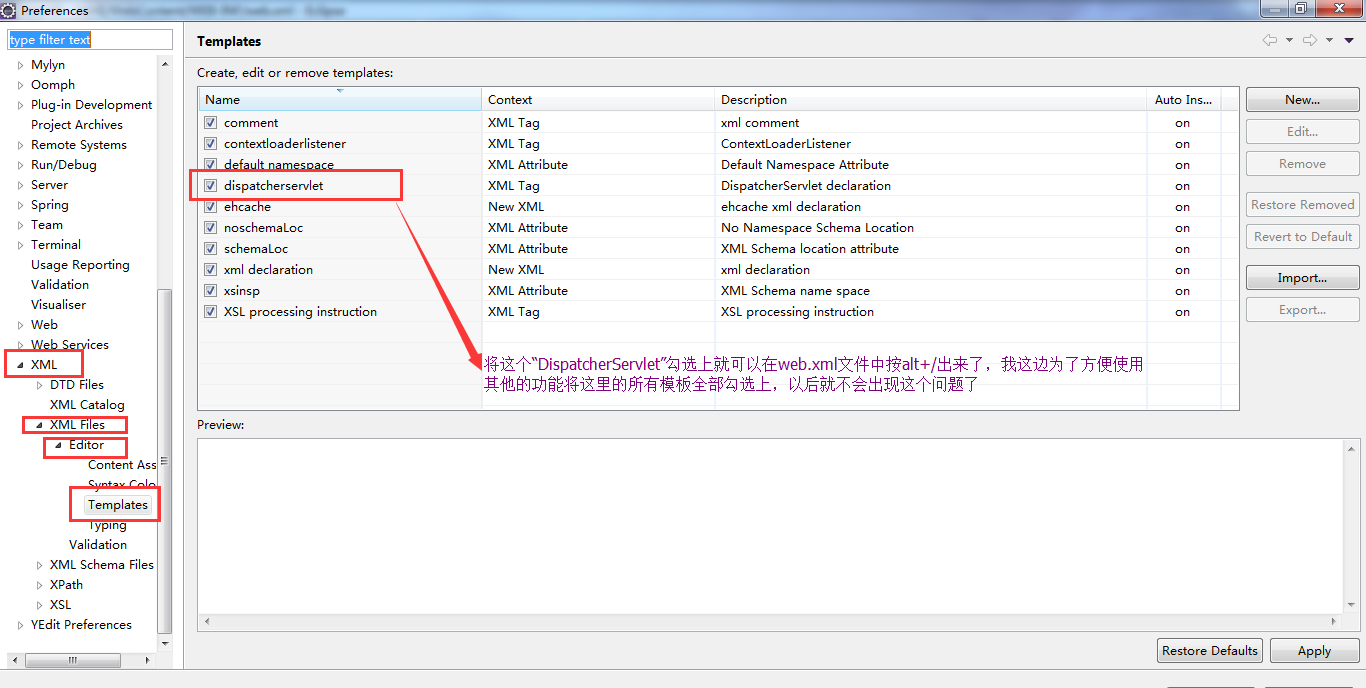Screen dimensions: 1366x688
Task: Click the back navigation arrow icon
Action: pyautogui.click(x=1269, y=40)
